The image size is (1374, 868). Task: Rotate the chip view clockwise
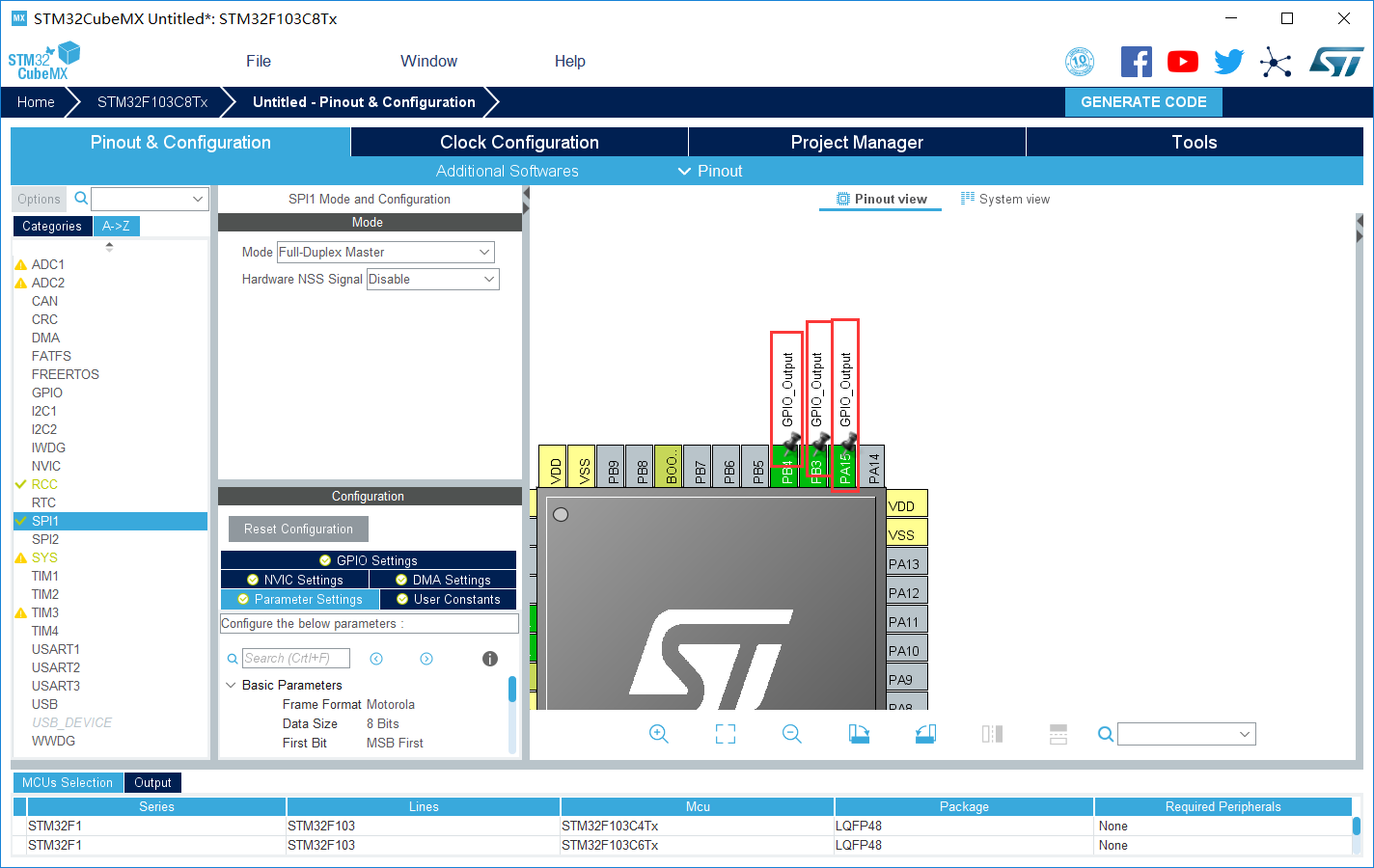click(859, 734)
